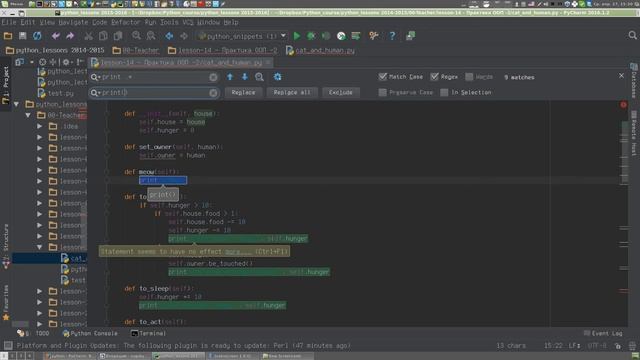The width and height of the screenshot is (640, 360).
Task: Save all files via the floppy disk icon
Action: point(22,36)
